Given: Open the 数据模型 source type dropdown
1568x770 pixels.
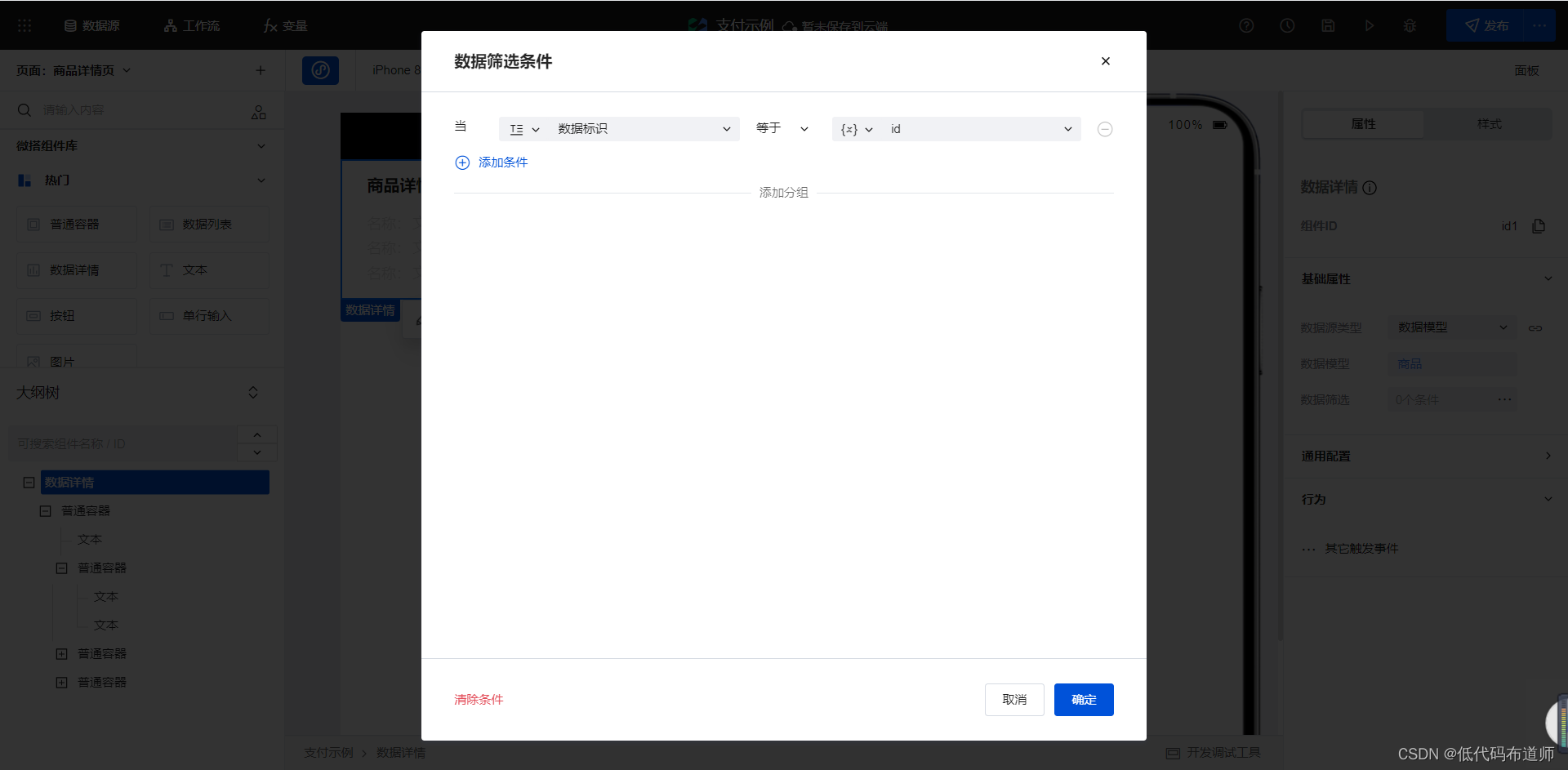Looking at the screenshot, I should coord(1452,327).
